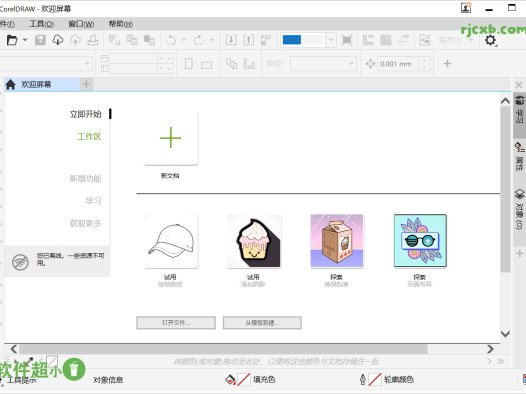
Task: Click the 0.001 mm nudge distance field
Action: (x=399, y=64)
